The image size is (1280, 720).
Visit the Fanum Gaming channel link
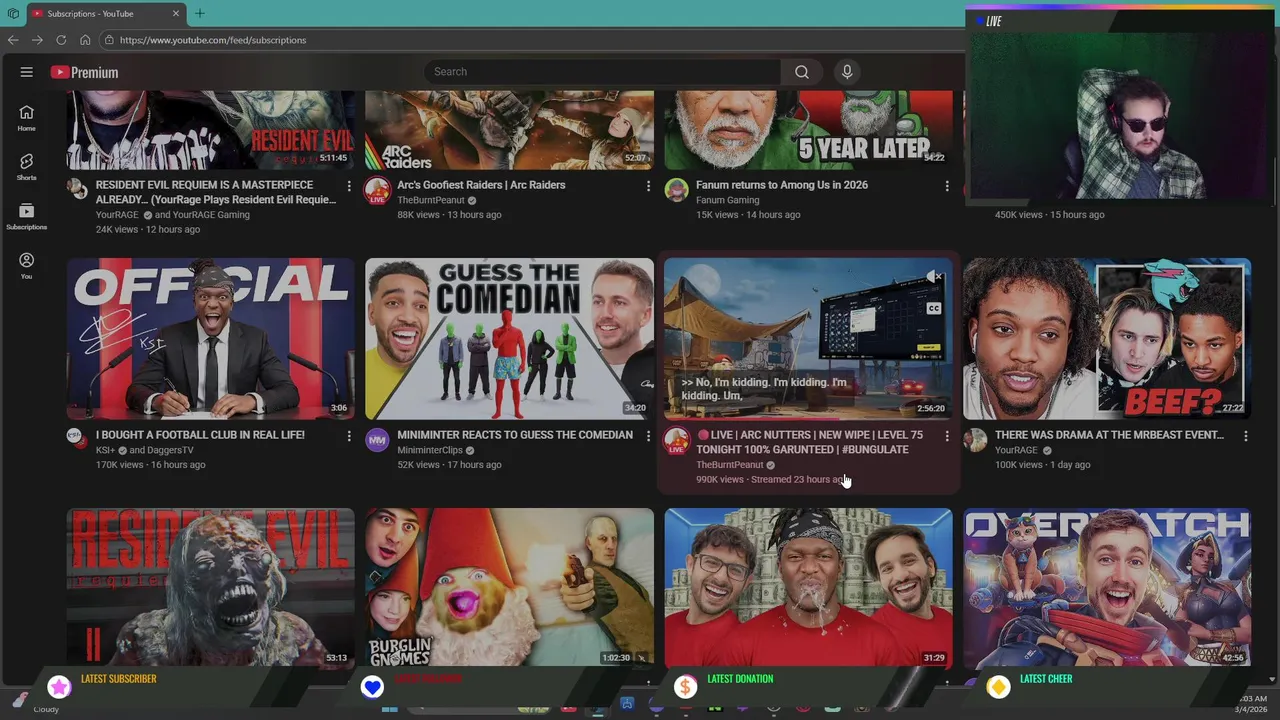click(x=728, y=200)
